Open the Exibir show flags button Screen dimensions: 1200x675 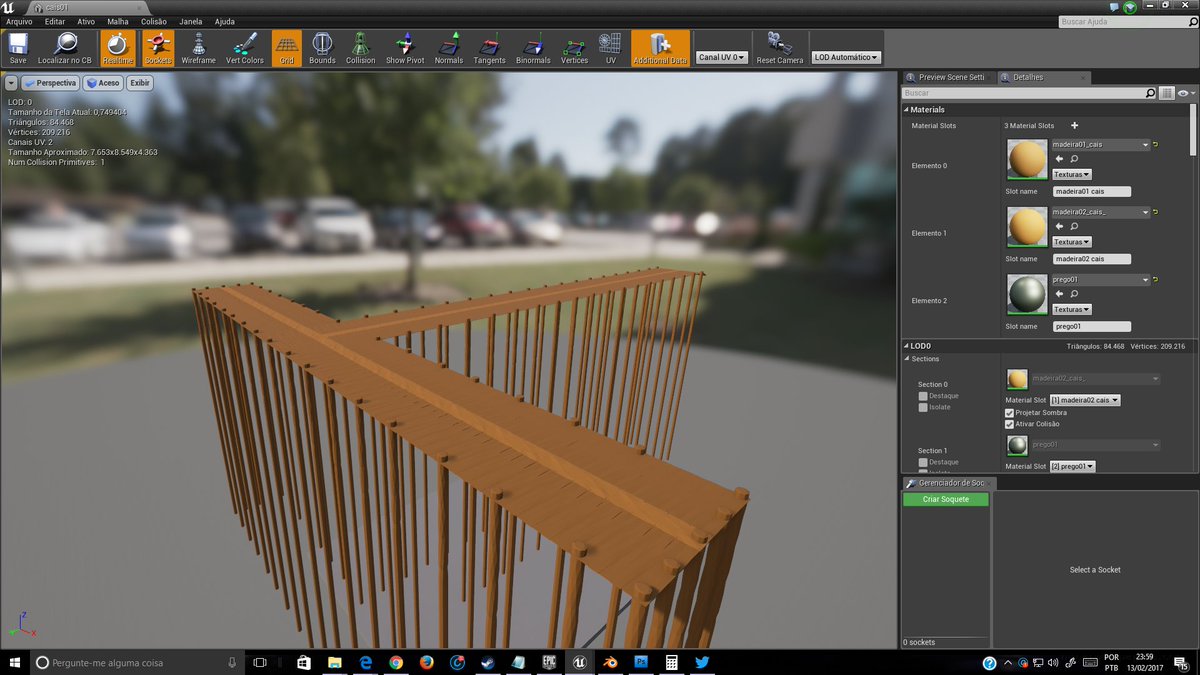pos(139,83)
